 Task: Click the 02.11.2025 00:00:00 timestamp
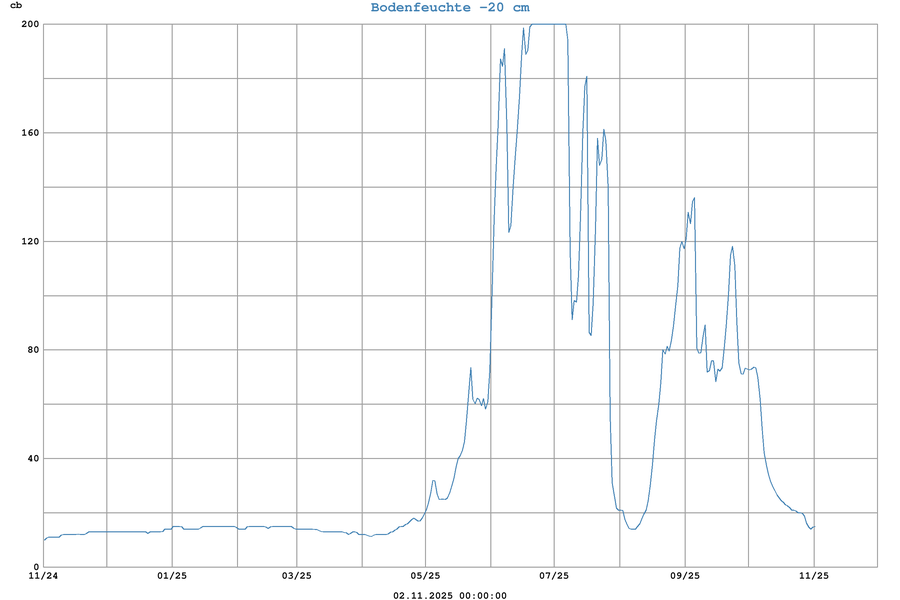click(450, 595)
